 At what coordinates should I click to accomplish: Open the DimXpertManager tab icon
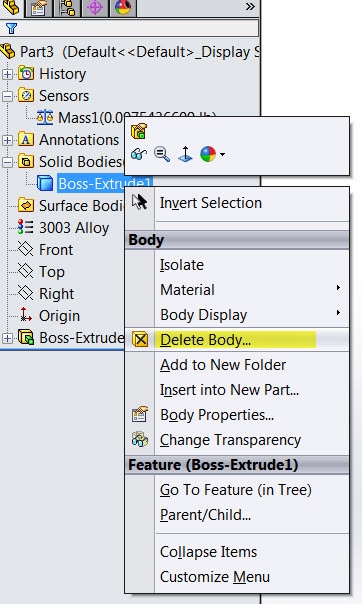point(95,8)
